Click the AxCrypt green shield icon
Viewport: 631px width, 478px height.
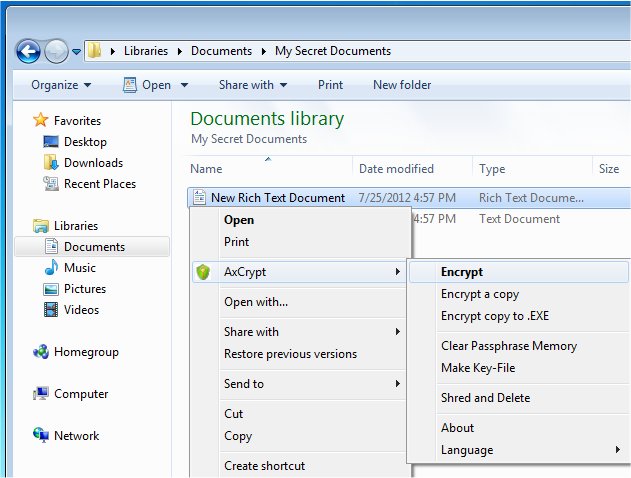[x=204, y=272]
